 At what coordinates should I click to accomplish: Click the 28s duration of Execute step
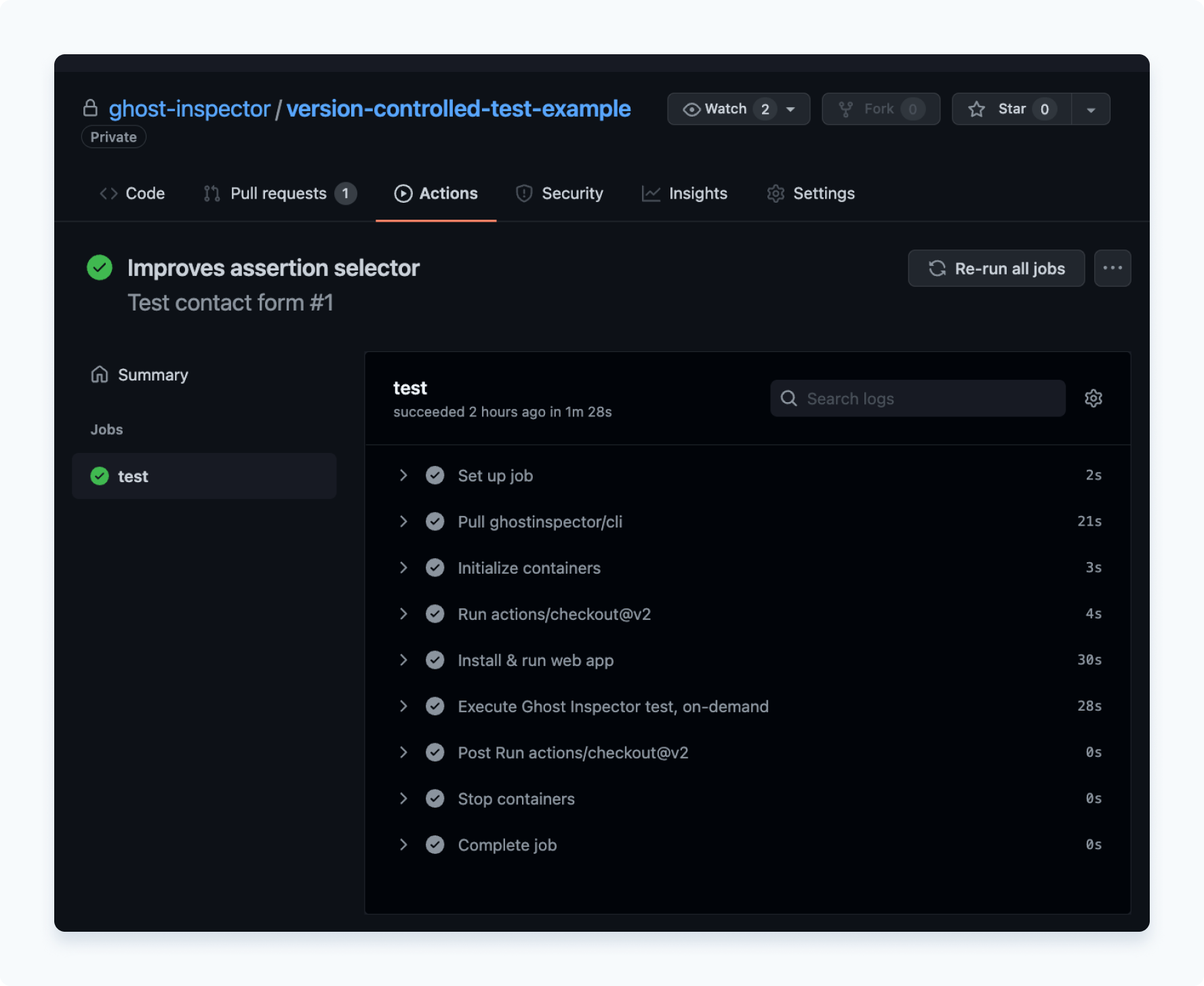(1089, 706)
